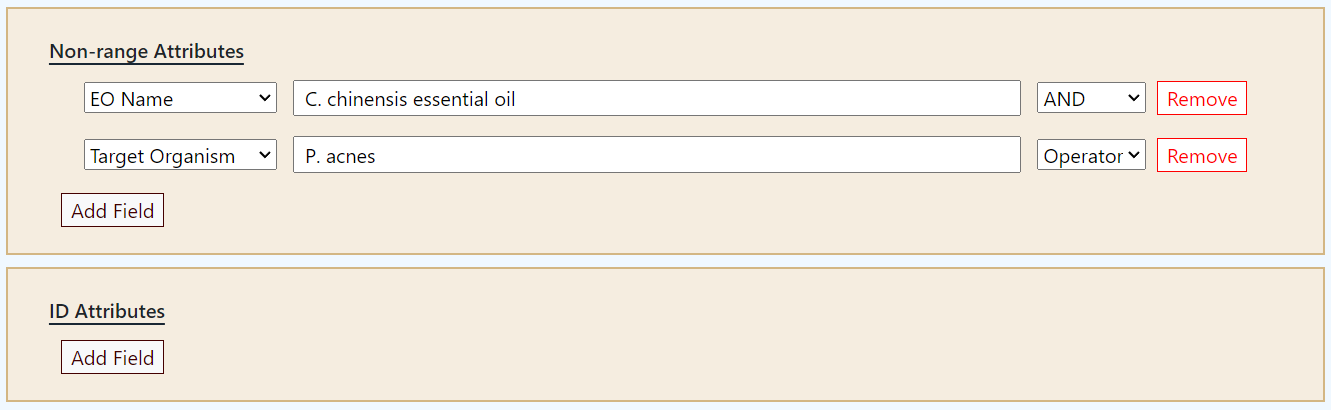
Task: Add Field under ID Attributes
Action: (x=112, y=358)
